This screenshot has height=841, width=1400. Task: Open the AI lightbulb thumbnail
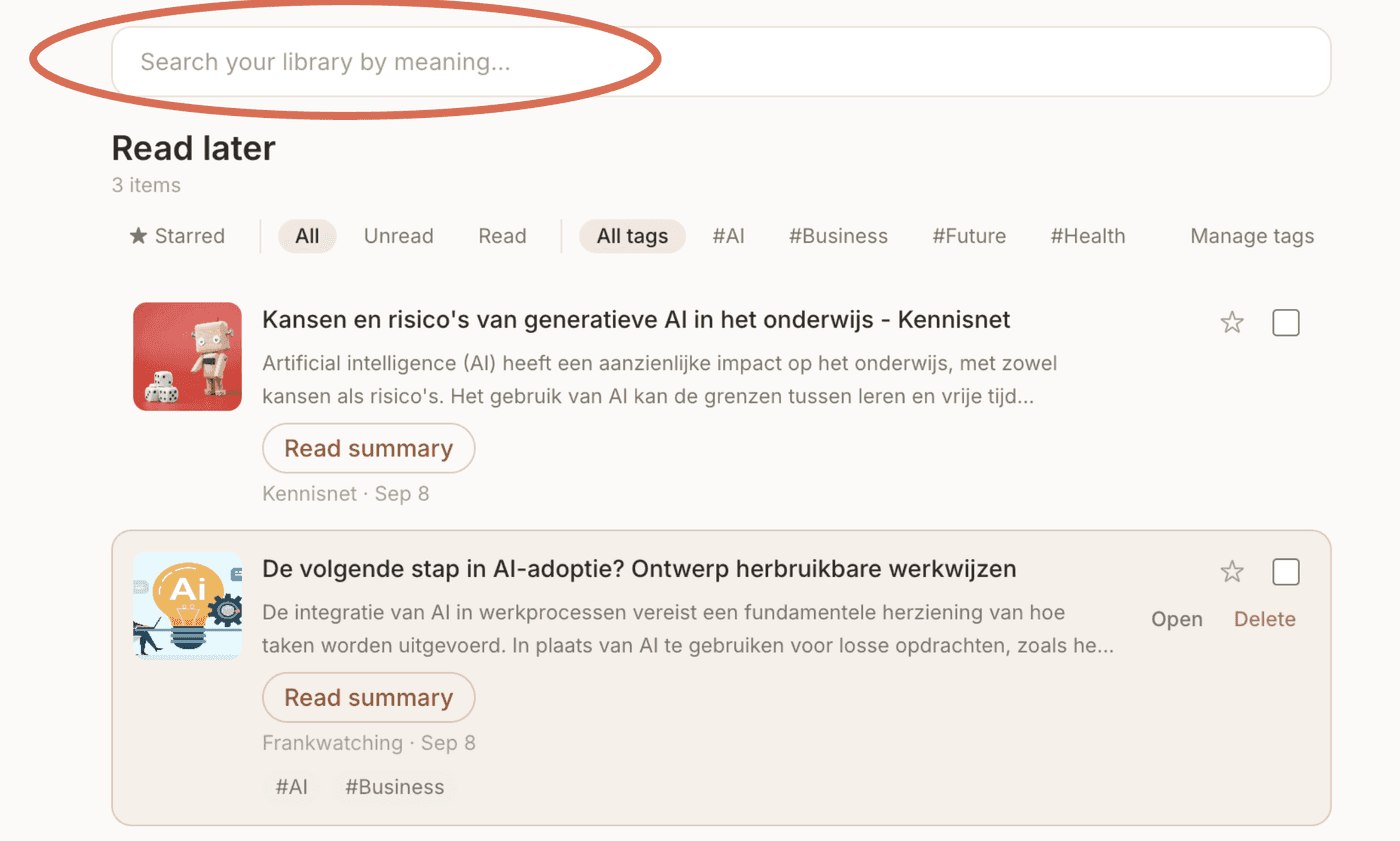[x=187, y=605]
